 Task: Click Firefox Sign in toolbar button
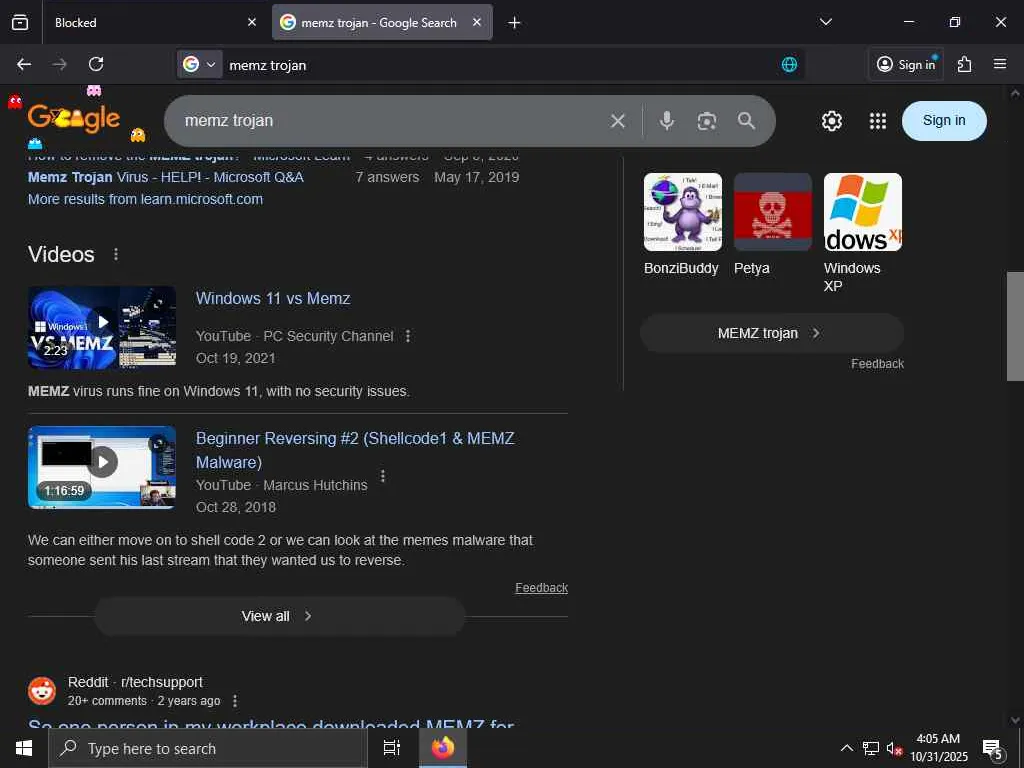pyautogui.click(x=906, y=64)
